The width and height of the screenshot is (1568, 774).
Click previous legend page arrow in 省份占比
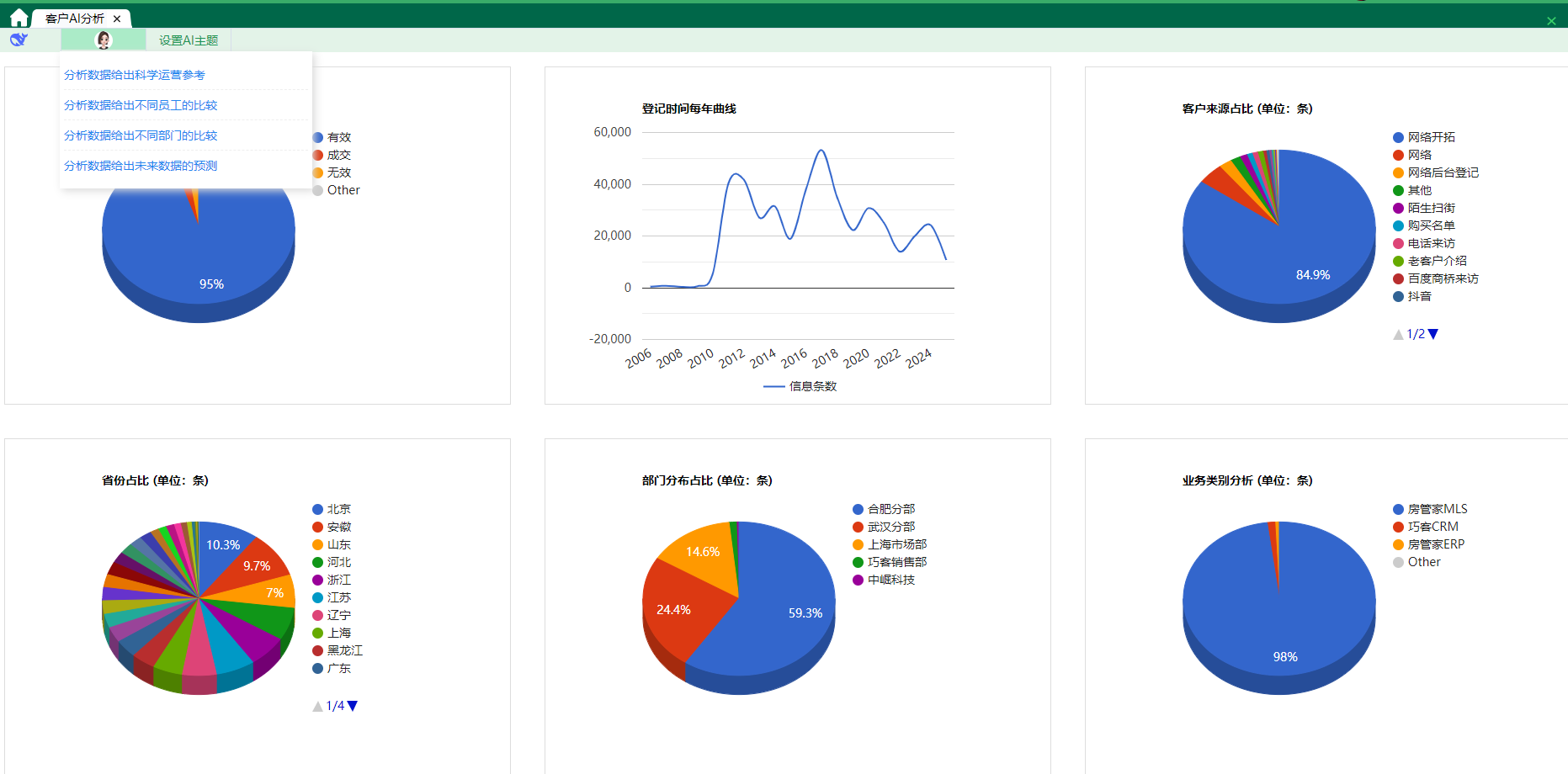click(317, 706)
